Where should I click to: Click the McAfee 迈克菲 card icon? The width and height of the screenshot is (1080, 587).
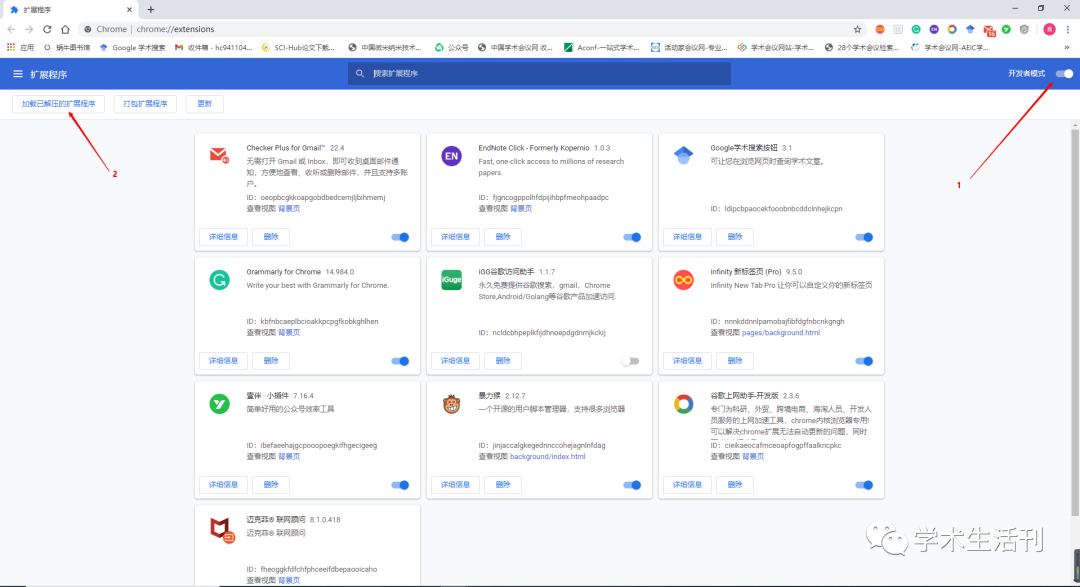pyautogui.click(x=222, y=529)
